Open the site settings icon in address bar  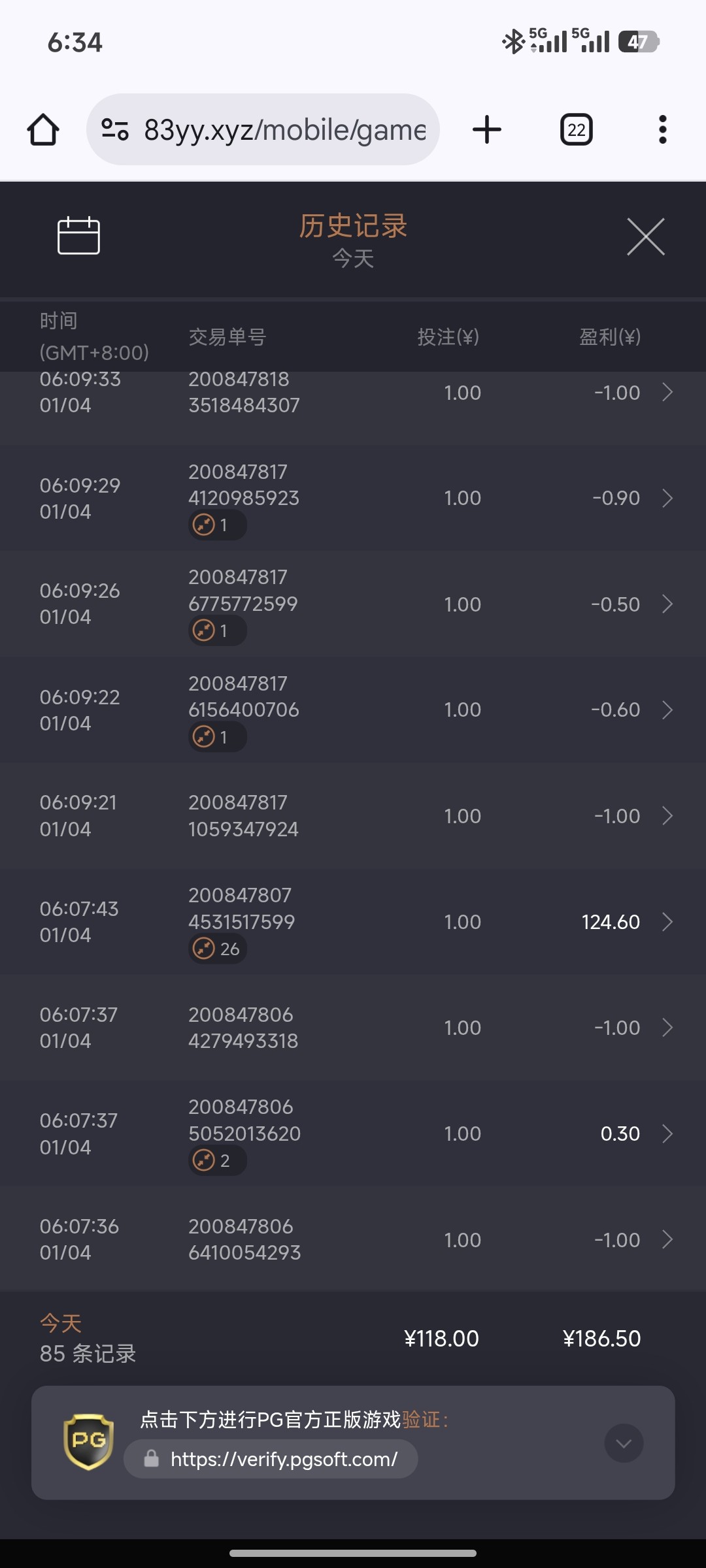115,129
